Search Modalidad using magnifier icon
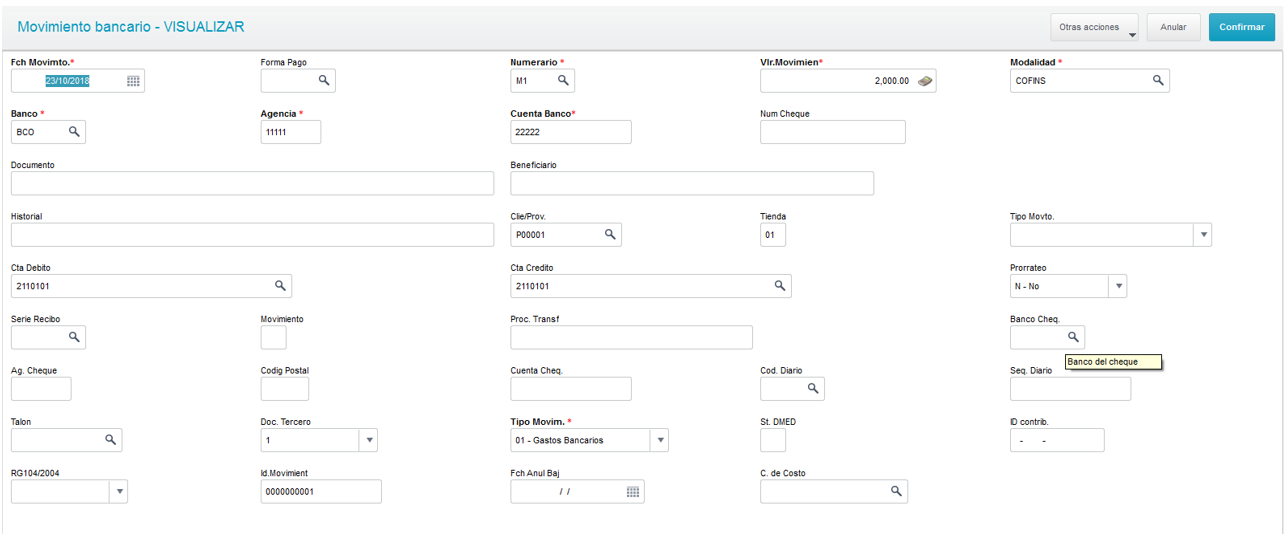The width and height of the screenshot is (1286, 542). pos(1158,80)
